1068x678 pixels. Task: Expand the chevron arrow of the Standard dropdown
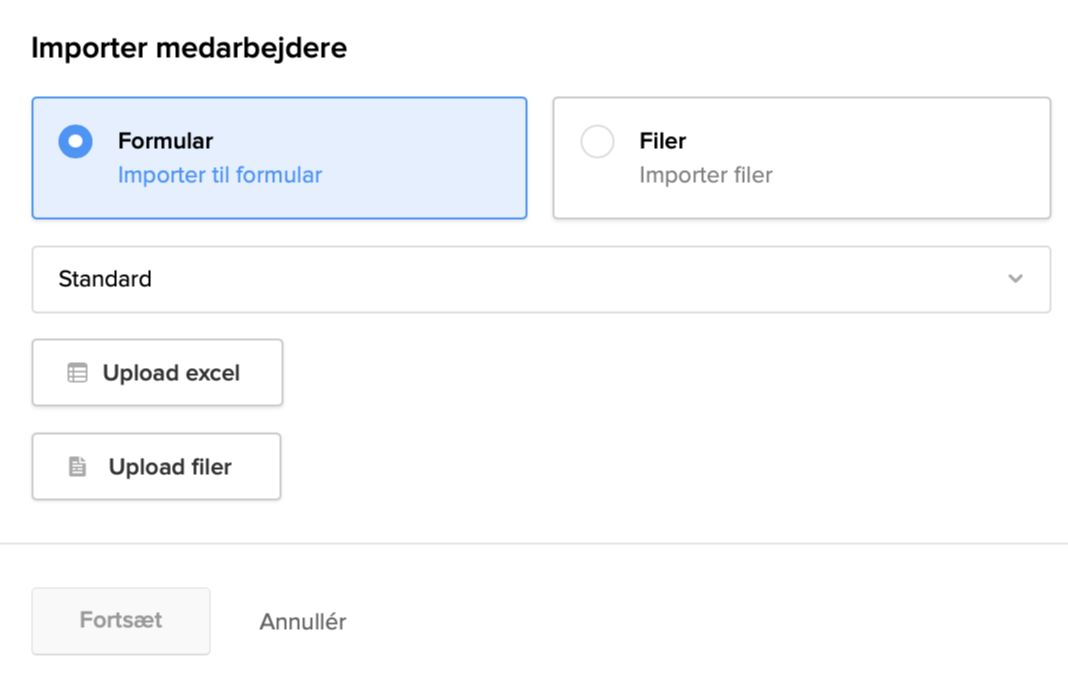tap(1015, 279)
